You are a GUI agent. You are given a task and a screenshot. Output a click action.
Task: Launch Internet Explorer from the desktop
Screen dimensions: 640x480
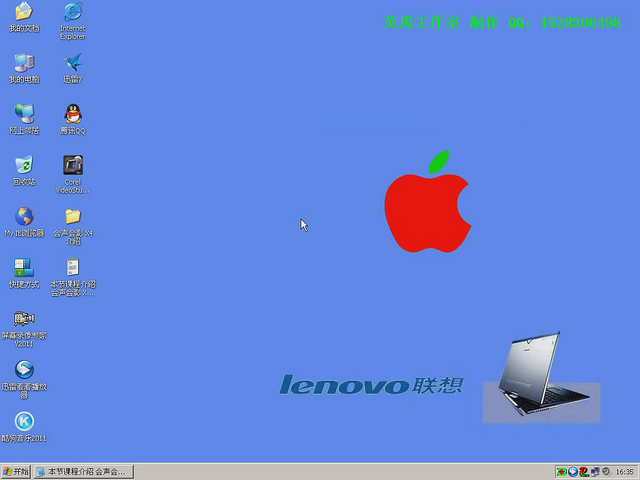[73, 21]
